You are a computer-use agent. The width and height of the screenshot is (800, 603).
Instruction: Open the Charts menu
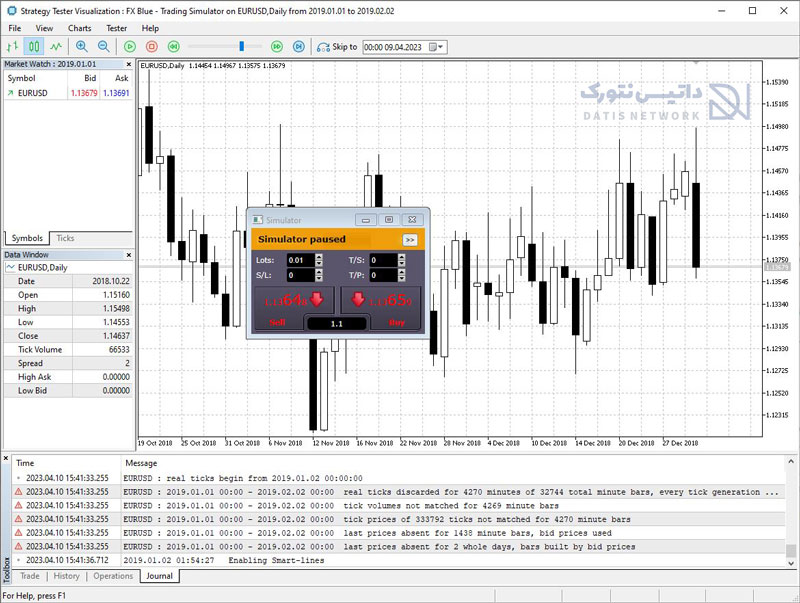[x=80, y=28]
